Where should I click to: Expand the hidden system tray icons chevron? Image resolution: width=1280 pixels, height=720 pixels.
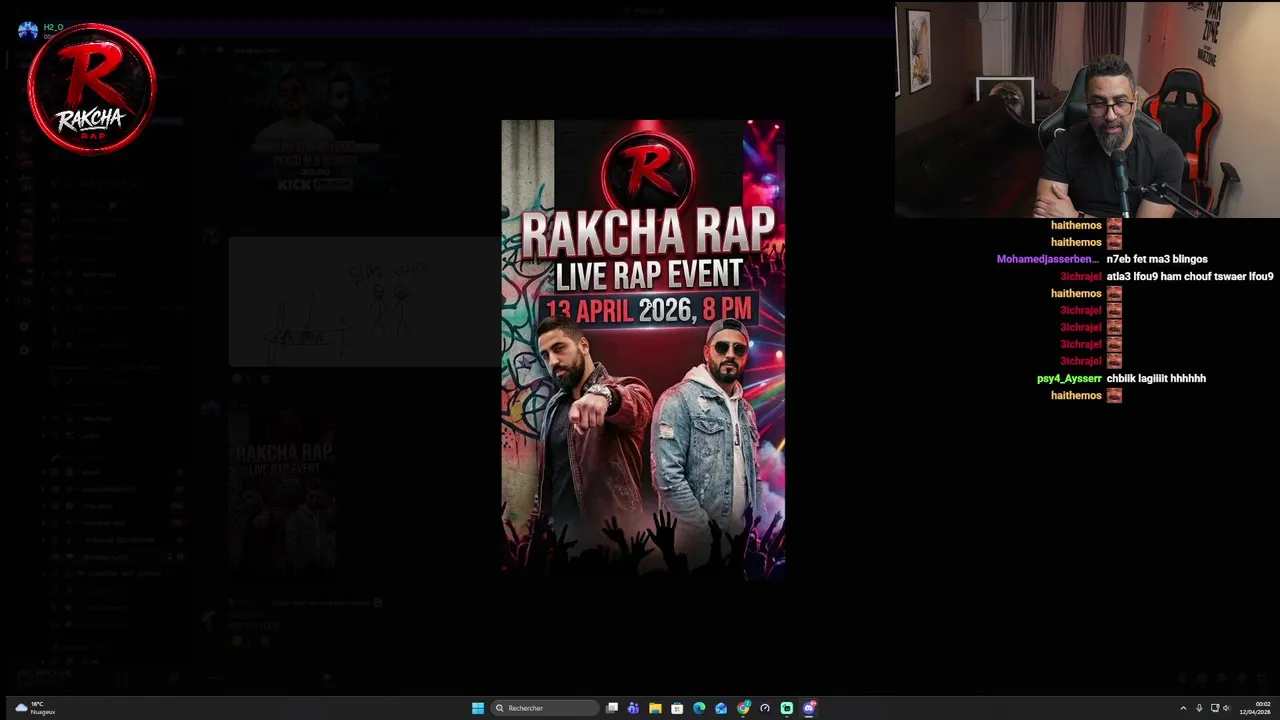[1183, 708]
